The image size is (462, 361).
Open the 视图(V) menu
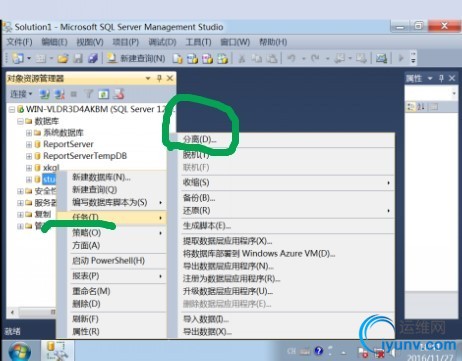click(x=90, y=42)
